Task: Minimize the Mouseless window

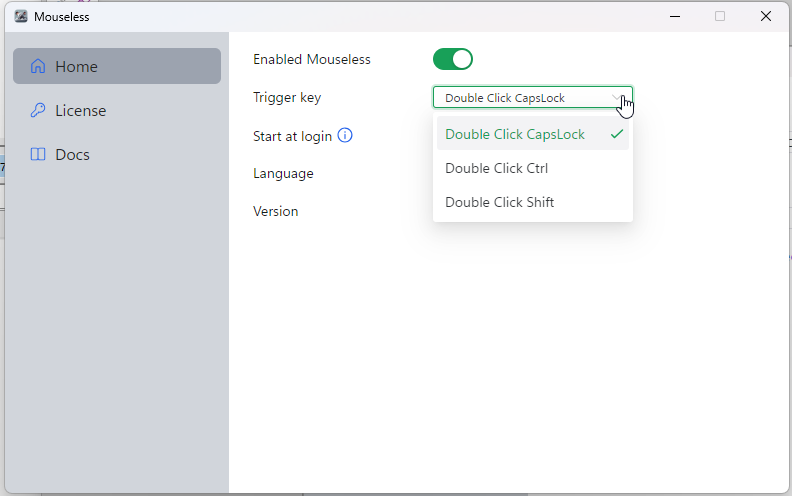Action: [675, 16]
